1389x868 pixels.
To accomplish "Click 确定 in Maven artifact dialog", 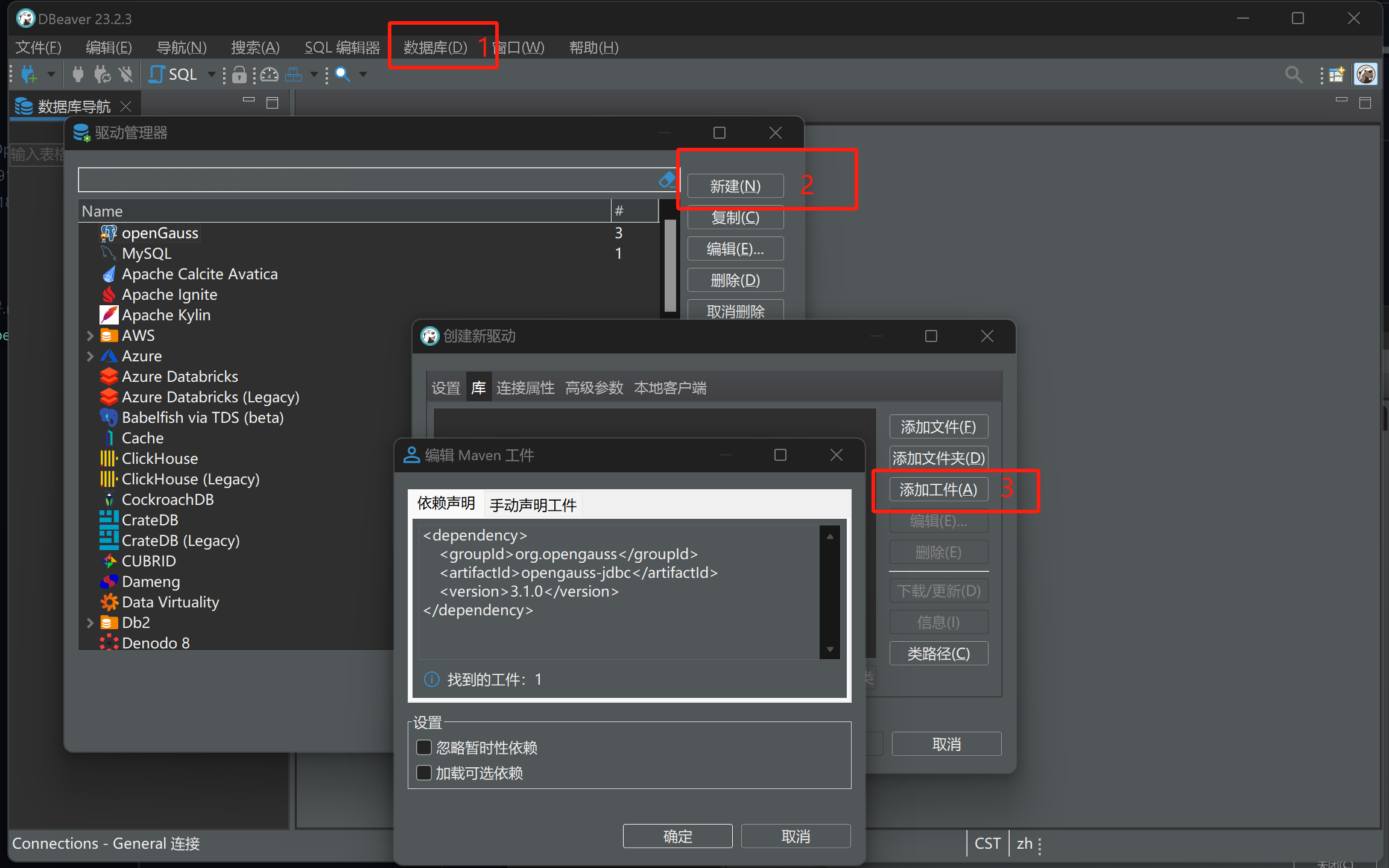I will 677,836.
